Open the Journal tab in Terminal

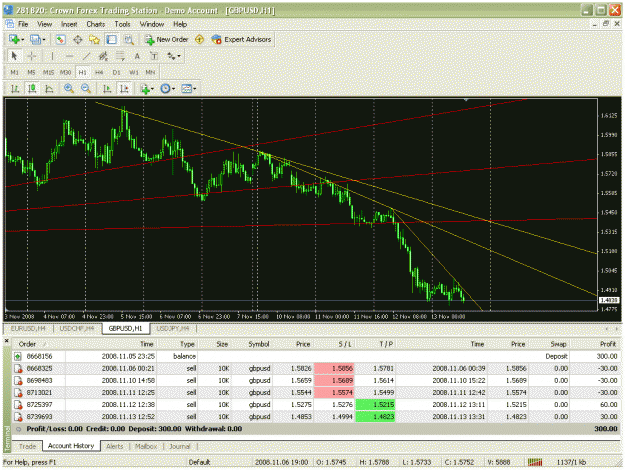[x=180, y=446]
